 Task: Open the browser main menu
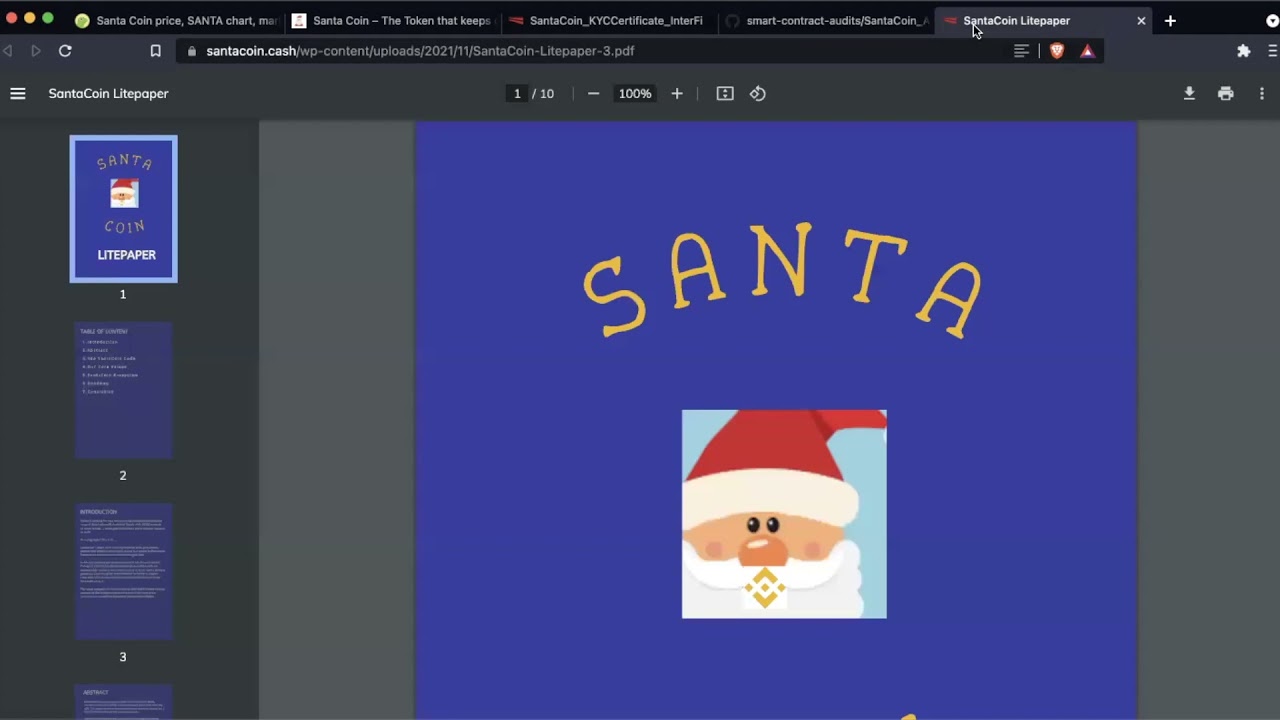pos(1273,51)
